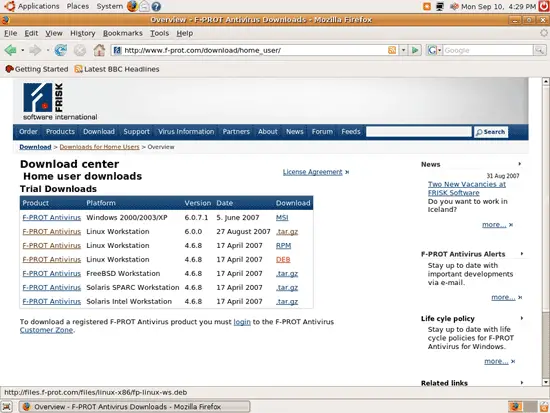Screen dimensions: 550x413
Task: Open the History menu
Action: (x=83, y=33)
